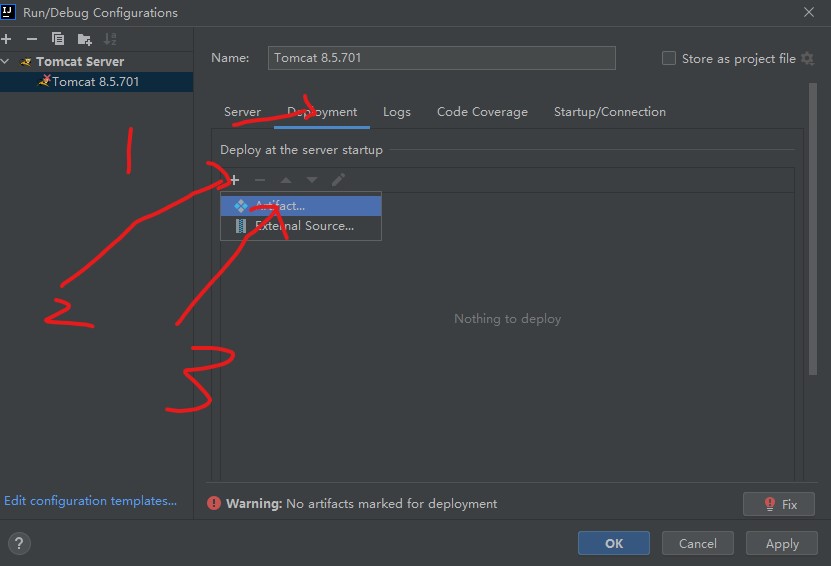Create a new configuration folder
The image size is (831, 566).
coord(84,39)
